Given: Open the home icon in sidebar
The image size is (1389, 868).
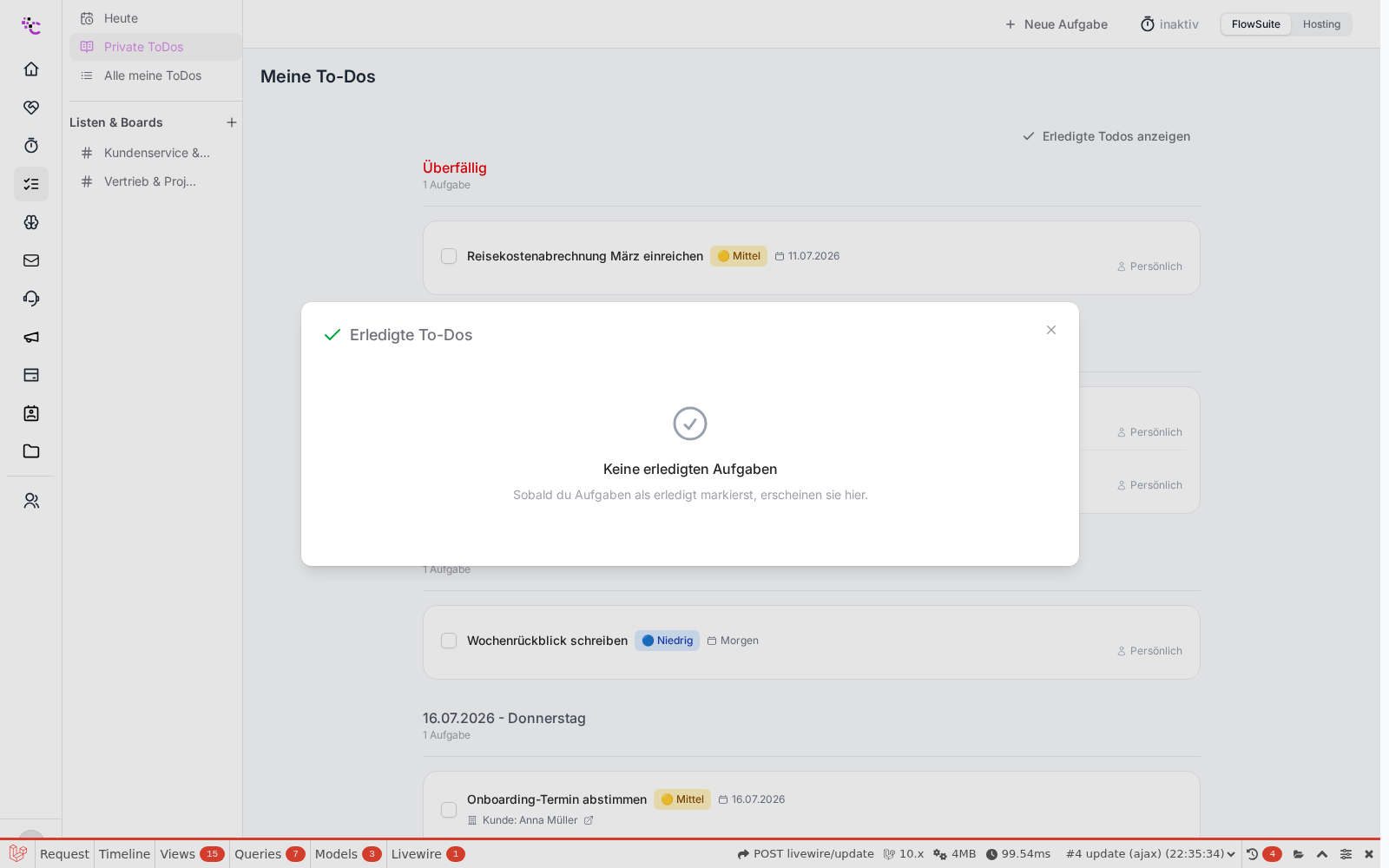Looking at the screenshot, I should (31, 69).
